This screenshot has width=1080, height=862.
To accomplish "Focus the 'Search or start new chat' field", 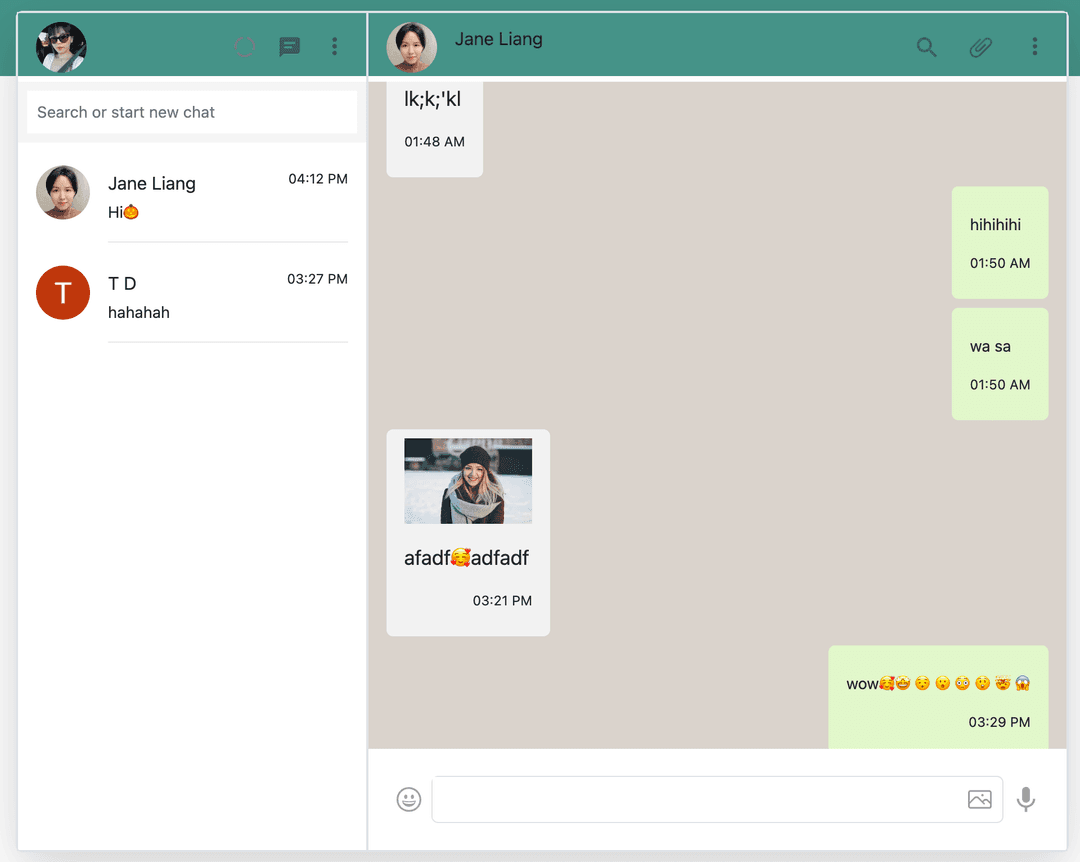I will click(x=192, y=112).
